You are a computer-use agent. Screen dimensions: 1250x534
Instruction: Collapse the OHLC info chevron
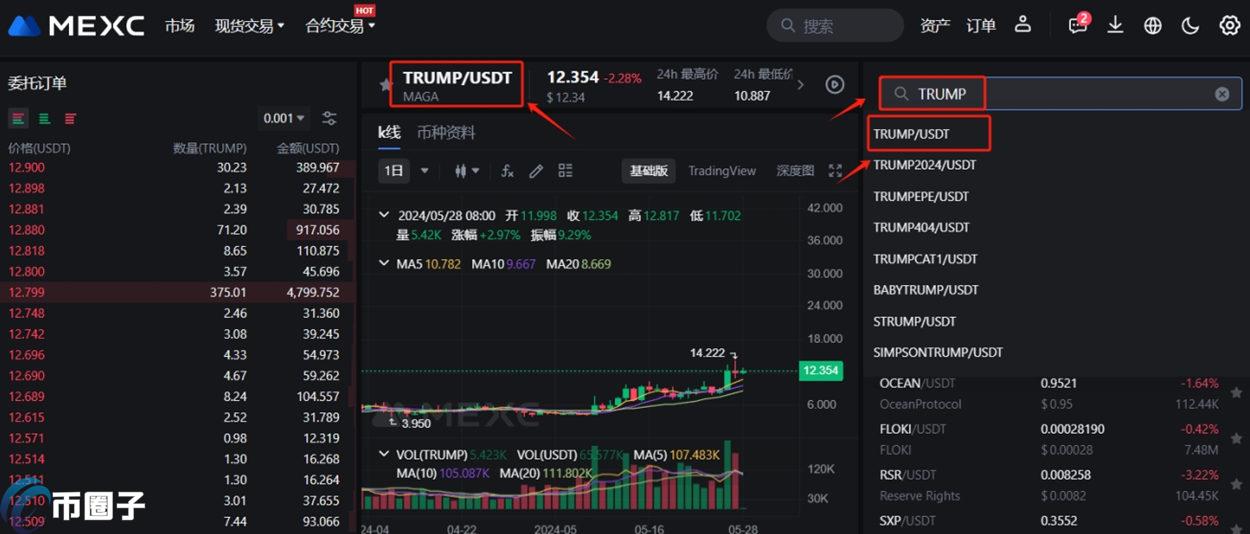385,215
